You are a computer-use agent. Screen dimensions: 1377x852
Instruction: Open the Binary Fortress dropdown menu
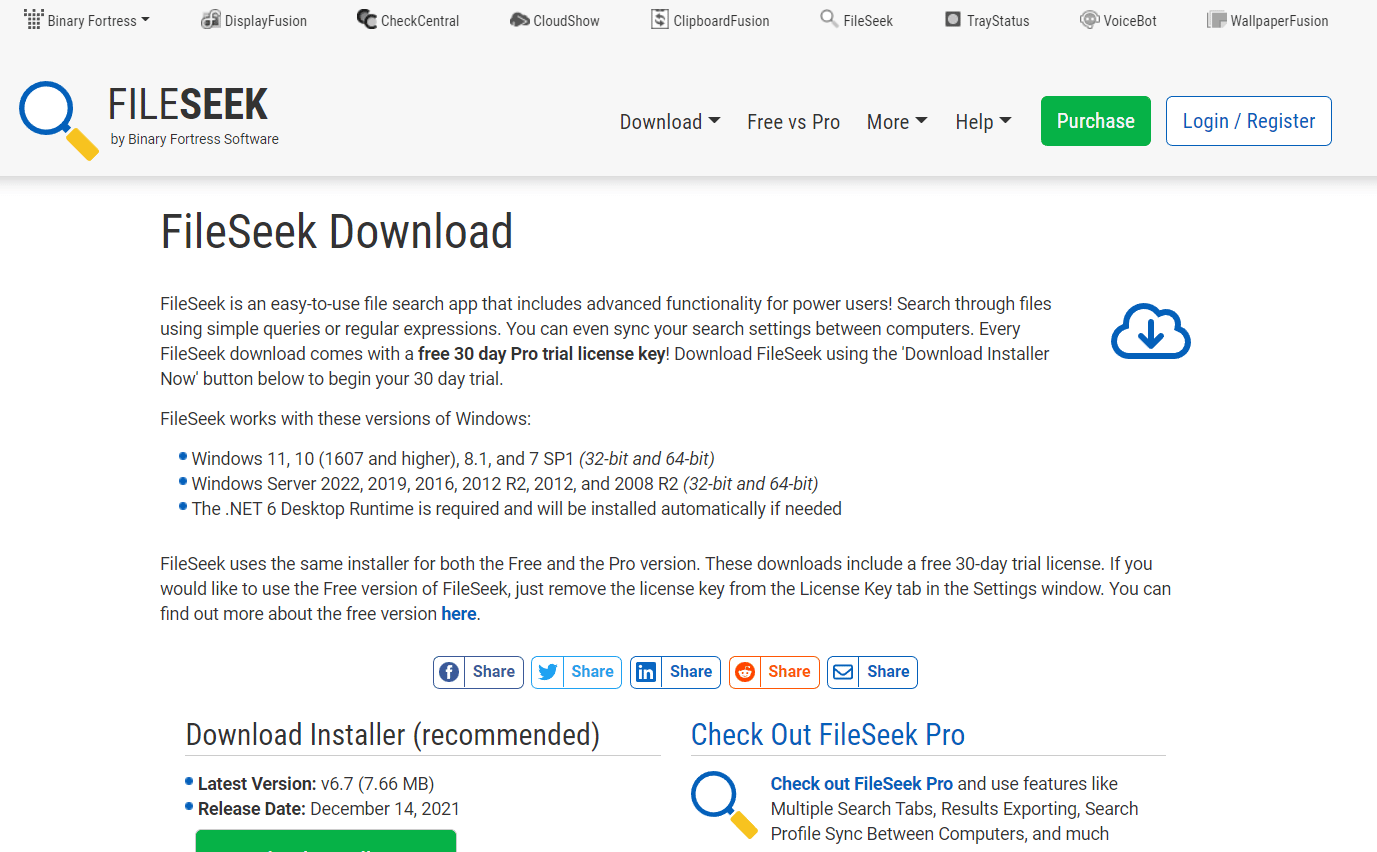coord(87,20)
